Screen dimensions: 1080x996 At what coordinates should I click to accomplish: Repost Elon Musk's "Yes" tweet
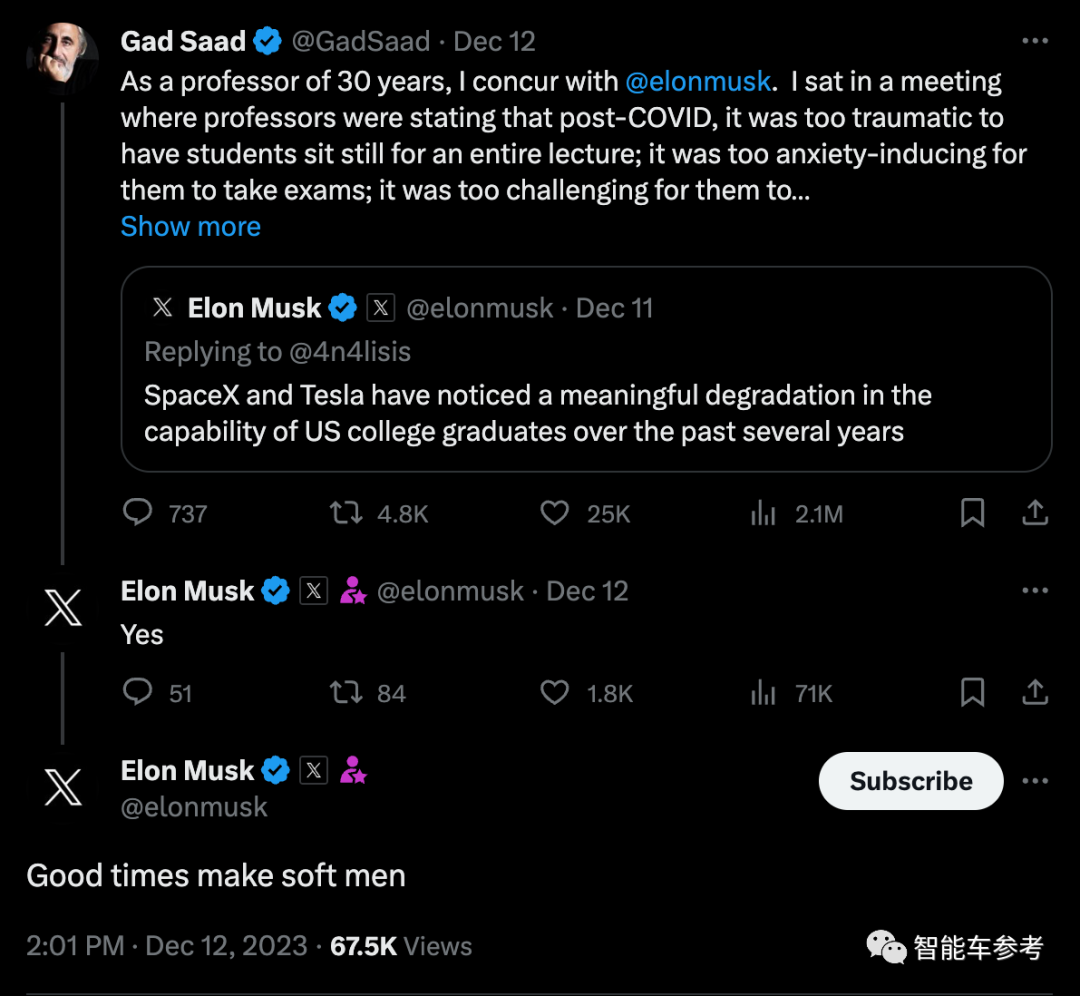[x=346, y=692]
